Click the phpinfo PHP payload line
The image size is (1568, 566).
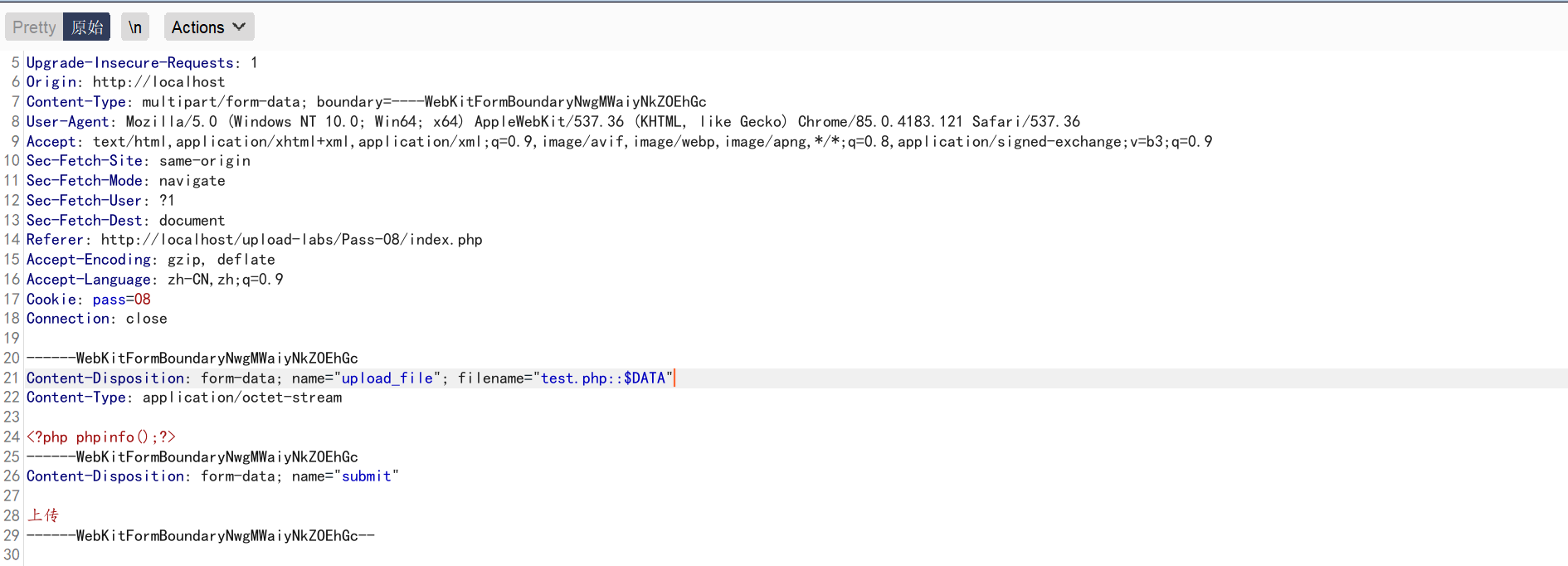(x=100, y=437)
